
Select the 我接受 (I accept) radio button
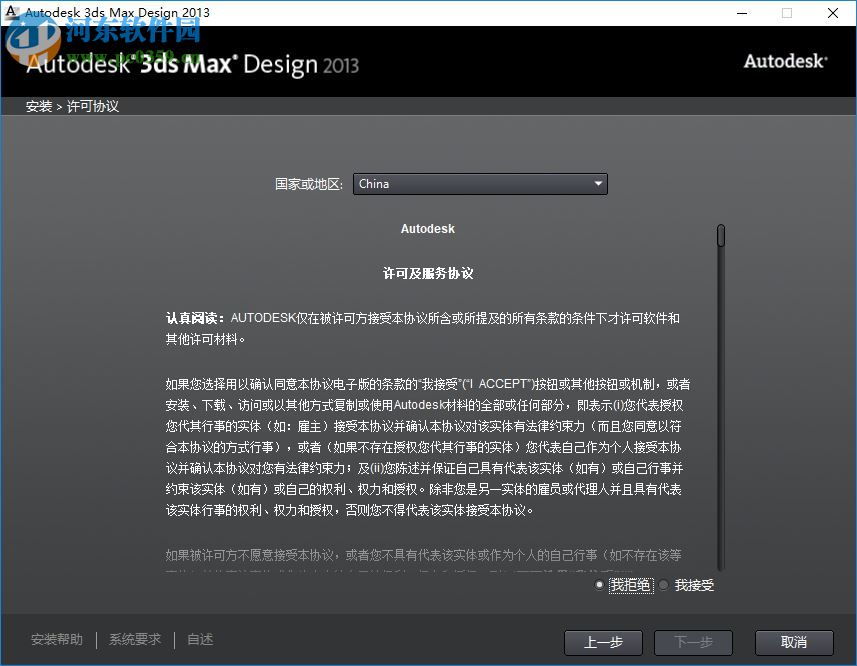tap(663, 585)
